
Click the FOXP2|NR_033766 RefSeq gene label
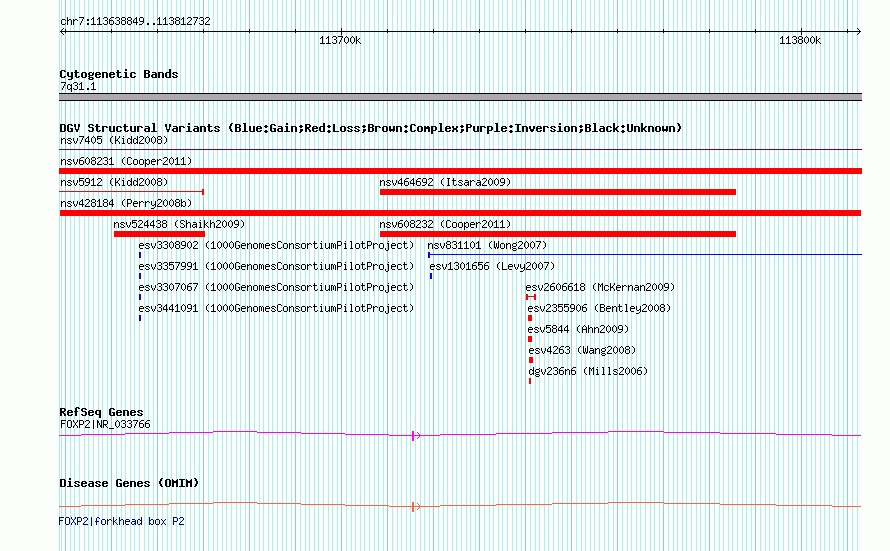[105, 424]
